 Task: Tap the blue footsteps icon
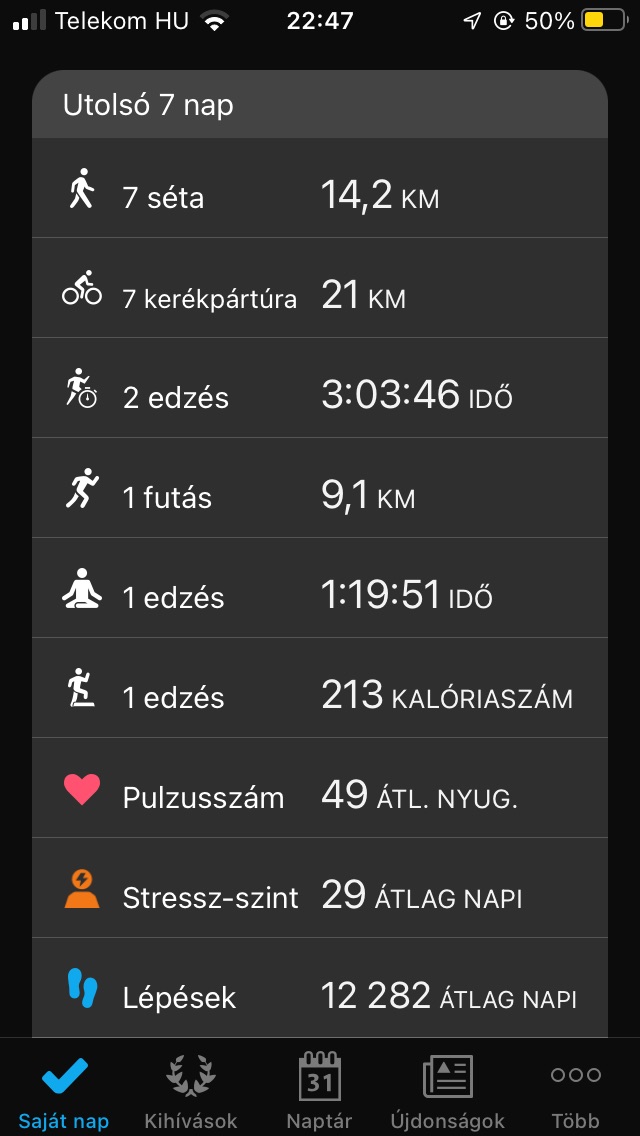coord(82,988)
